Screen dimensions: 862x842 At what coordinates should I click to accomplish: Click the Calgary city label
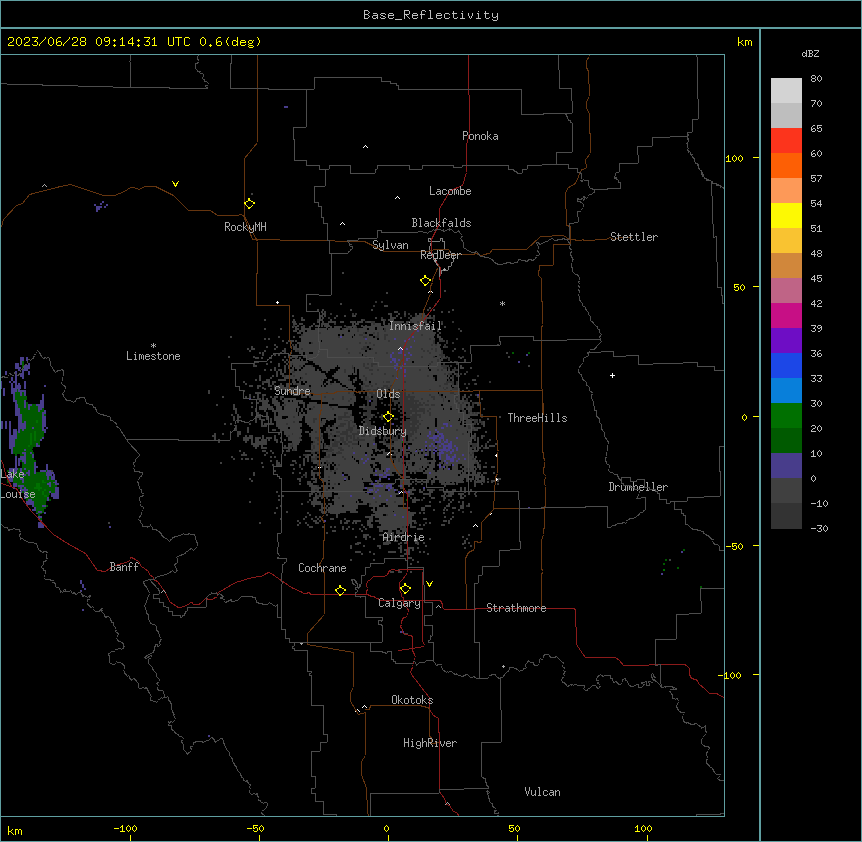click(399, 603)
